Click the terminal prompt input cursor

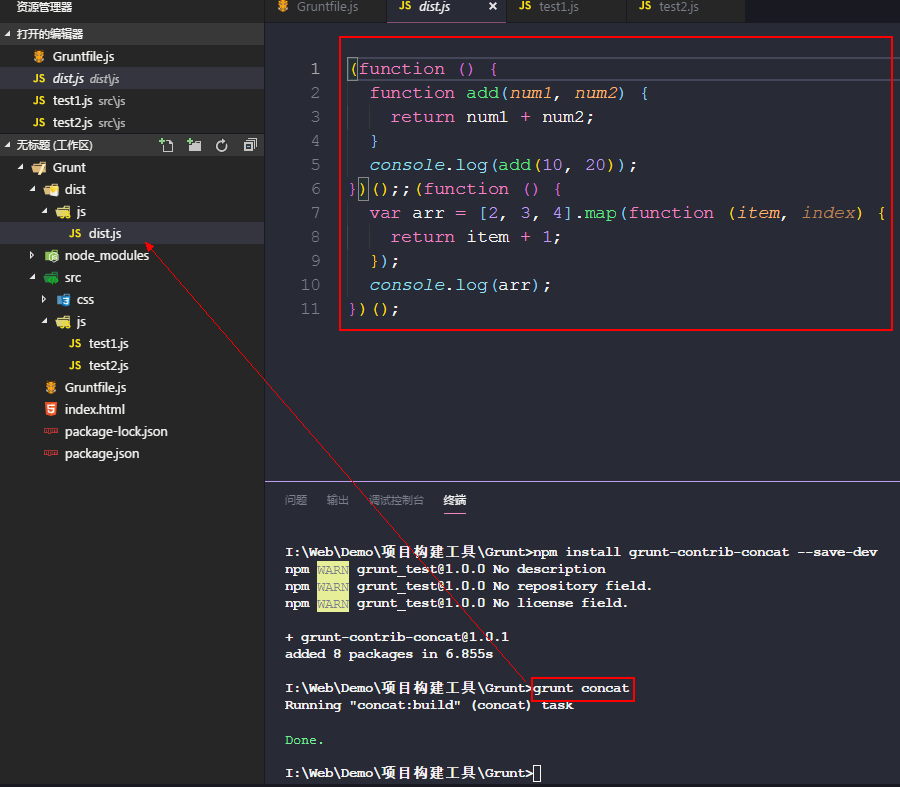(x=538, y=773)
